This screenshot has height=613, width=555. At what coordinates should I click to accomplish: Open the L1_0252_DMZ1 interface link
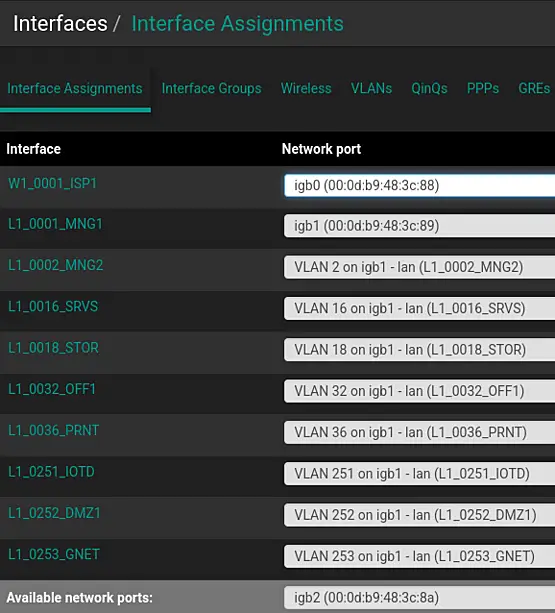coord(54,513)
